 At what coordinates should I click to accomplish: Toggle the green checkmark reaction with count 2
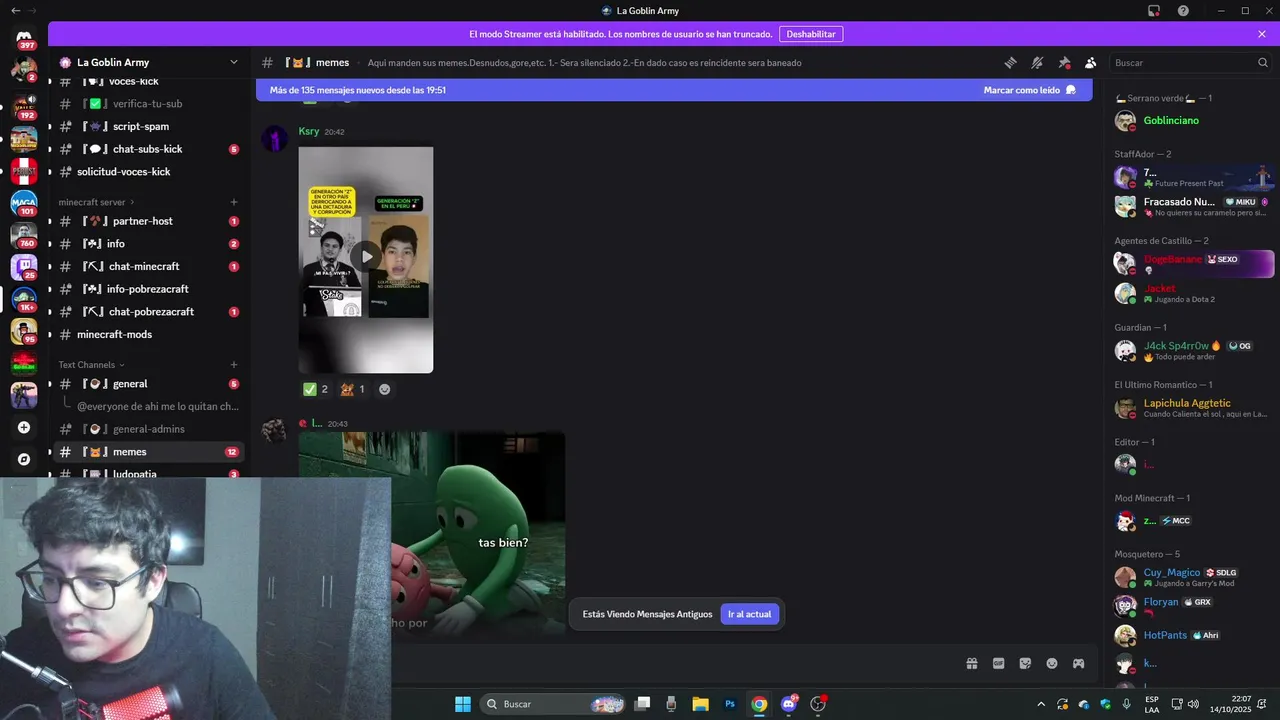pyautogui.click(x=316, y=389)
